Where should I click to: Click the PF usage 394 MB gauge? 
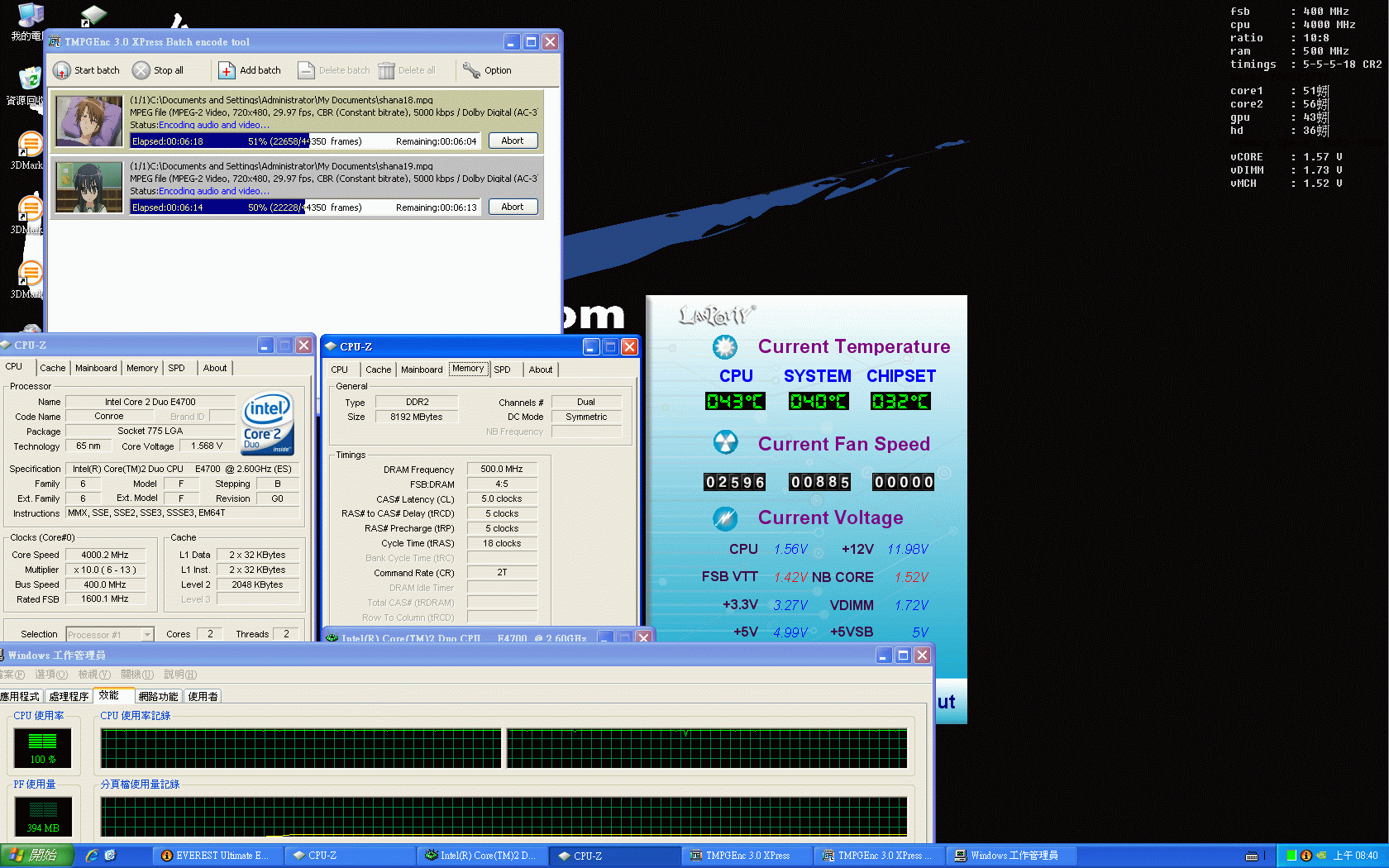pyautogui.click(x=43, y=817)
